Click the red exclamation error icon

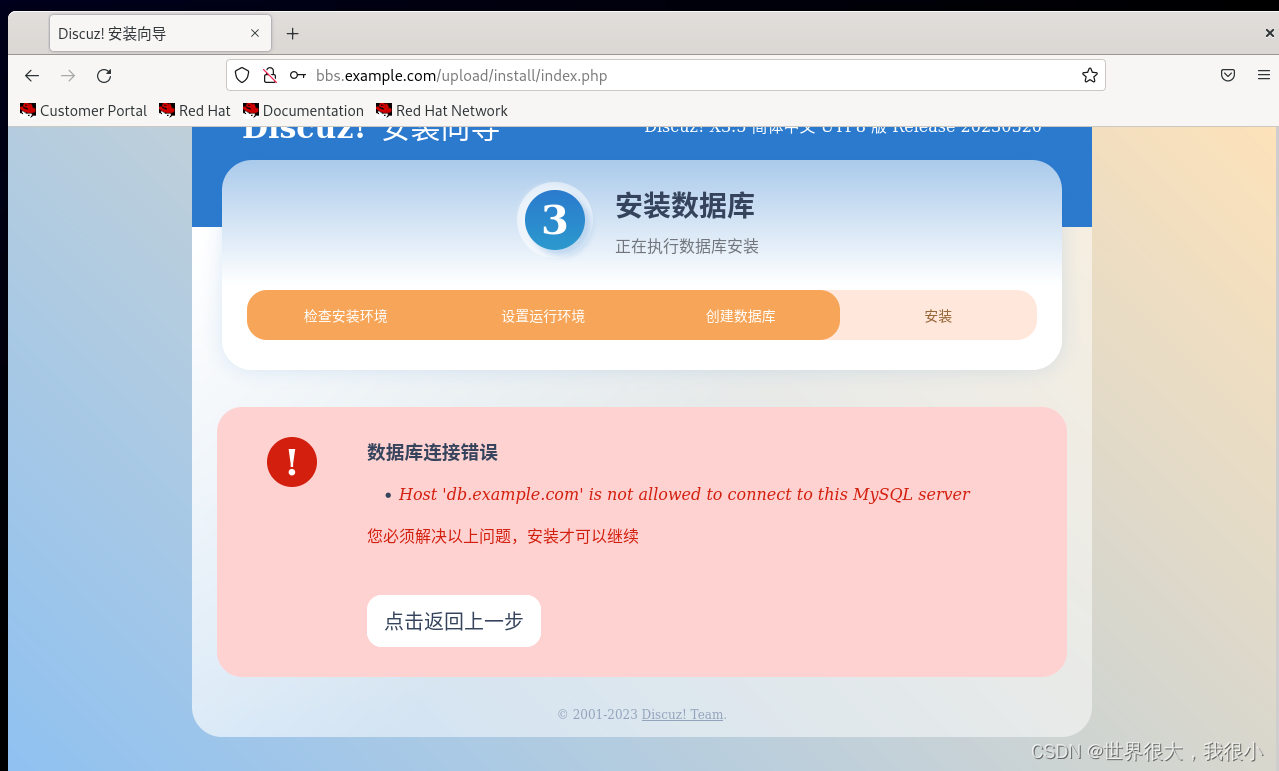(291, 462)
